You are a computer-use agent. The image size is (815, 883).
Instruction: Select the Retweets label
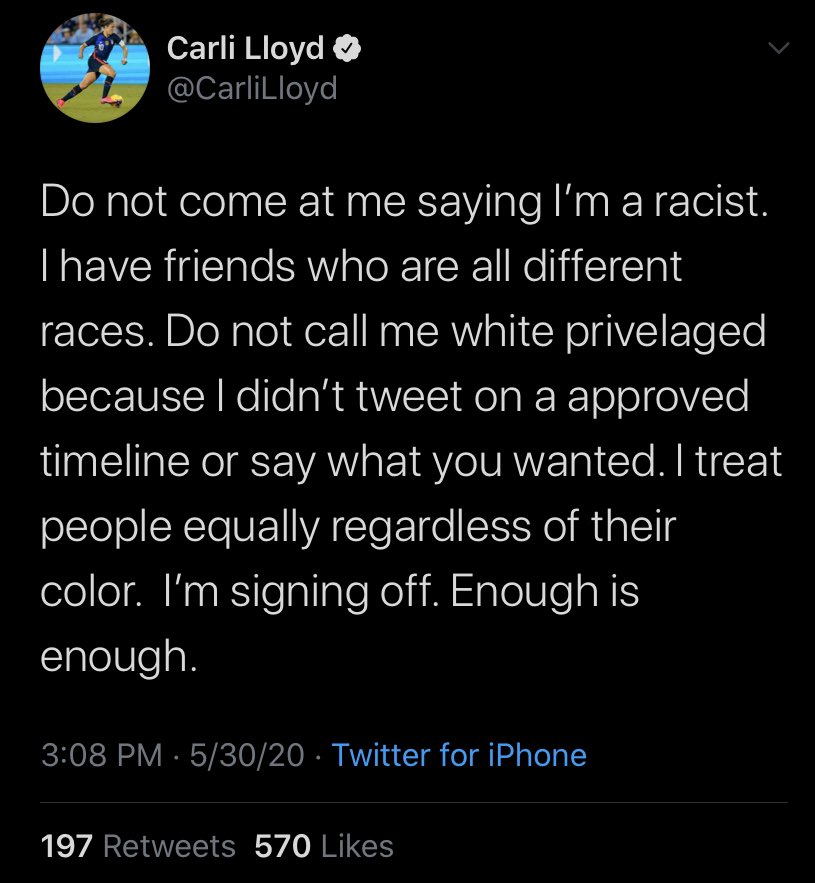pos(169,846)
